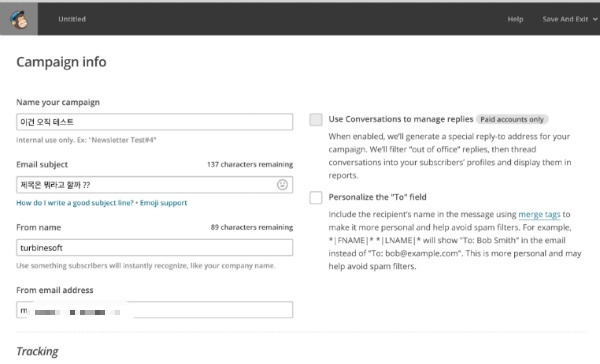Screen dimensions: 600x364
Task: Open the emoji picker smiley icon
Action: (x=282, y=185)
